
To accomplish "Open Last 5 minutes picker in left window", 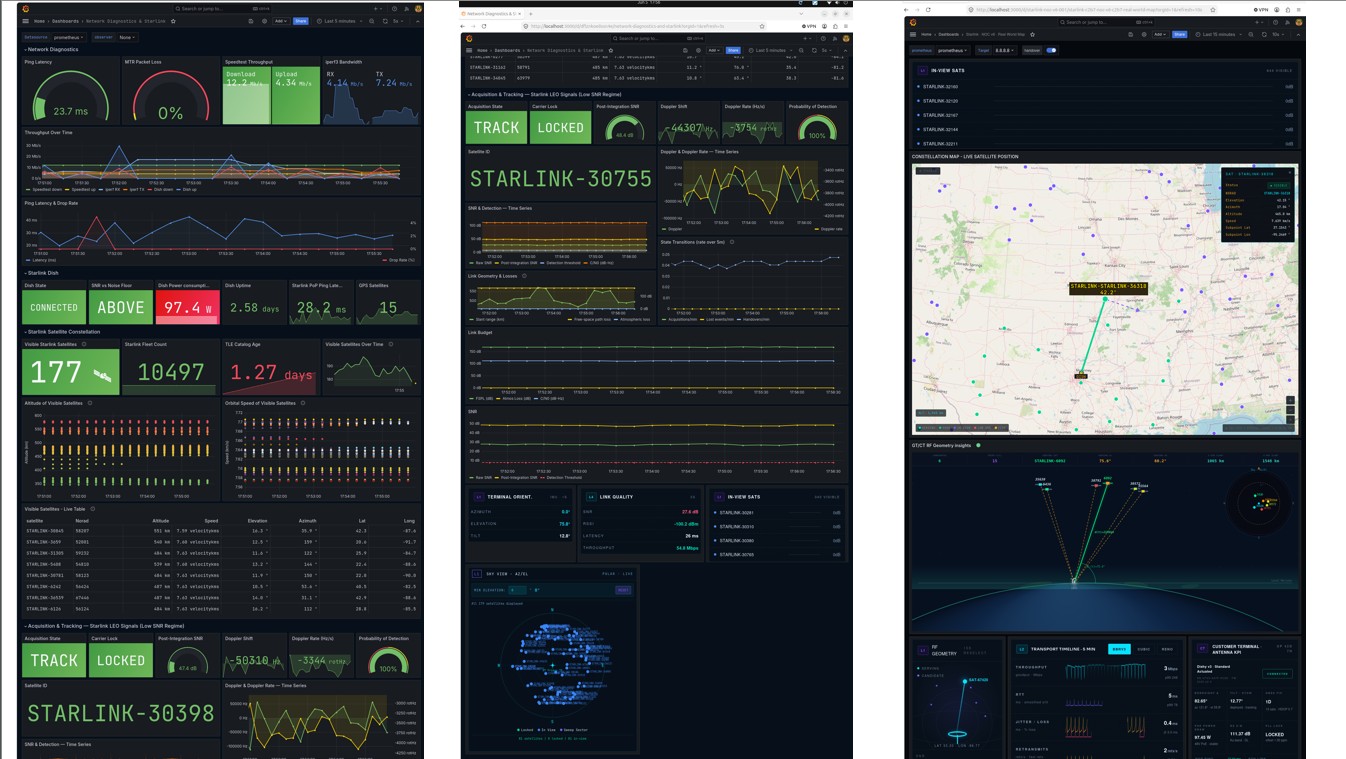I will 341,21.
